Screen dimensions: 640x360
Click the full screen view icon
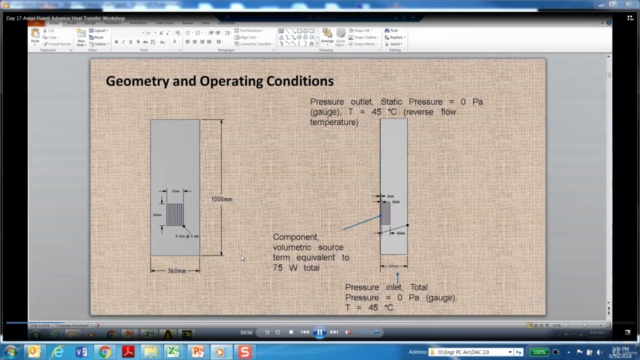pos(628,332)
